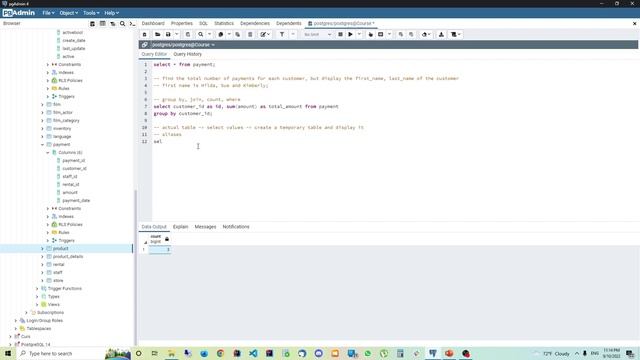Select the product table in the tree
The height and width of the screenshot is (360, 640).
tap(60, 249)
